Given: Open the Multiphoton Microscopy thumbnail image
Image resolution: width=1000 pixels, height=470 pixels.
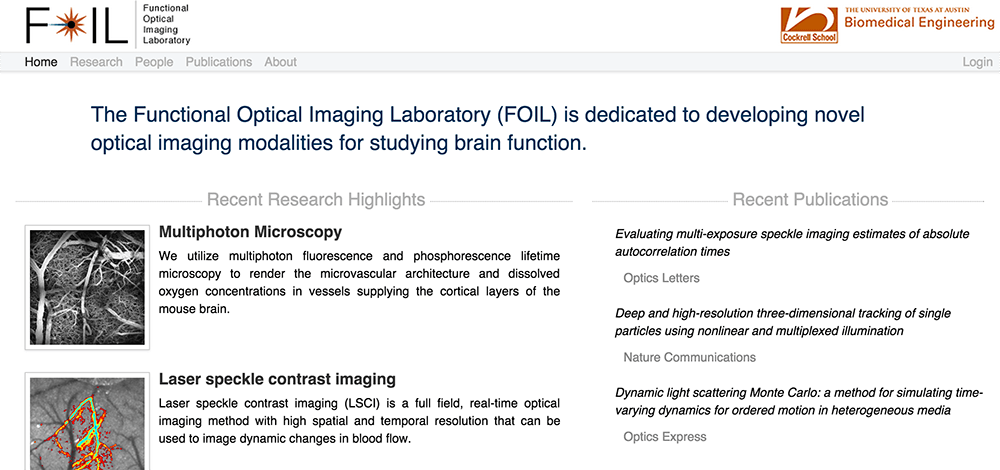Looking at the screenshot, I should click(x=87, y=288).
